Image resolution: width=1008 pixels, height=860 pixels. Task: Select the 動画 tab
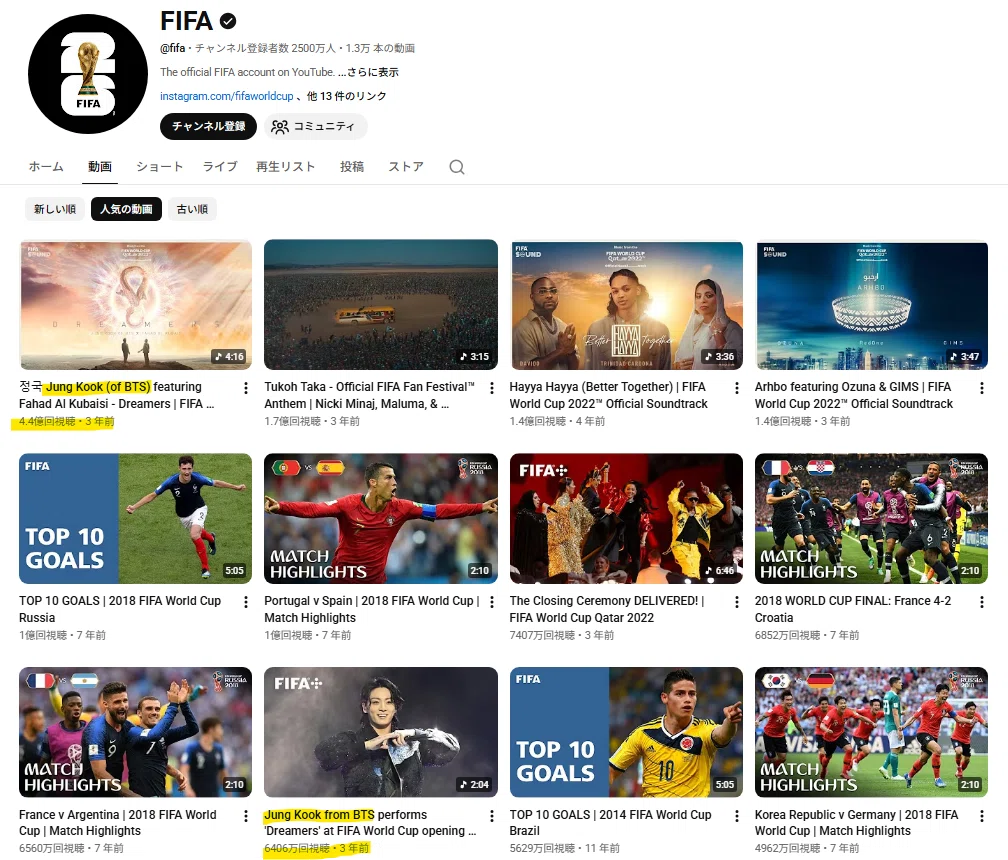(100, 167)
